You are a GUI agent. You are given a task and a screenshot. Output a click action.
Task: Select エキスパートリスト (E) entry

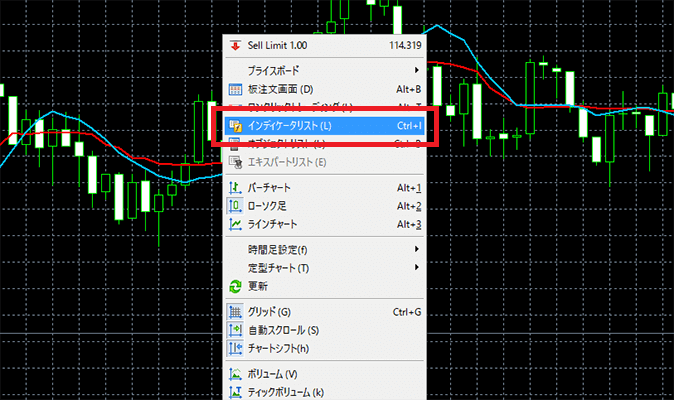(x=325, y=162)
